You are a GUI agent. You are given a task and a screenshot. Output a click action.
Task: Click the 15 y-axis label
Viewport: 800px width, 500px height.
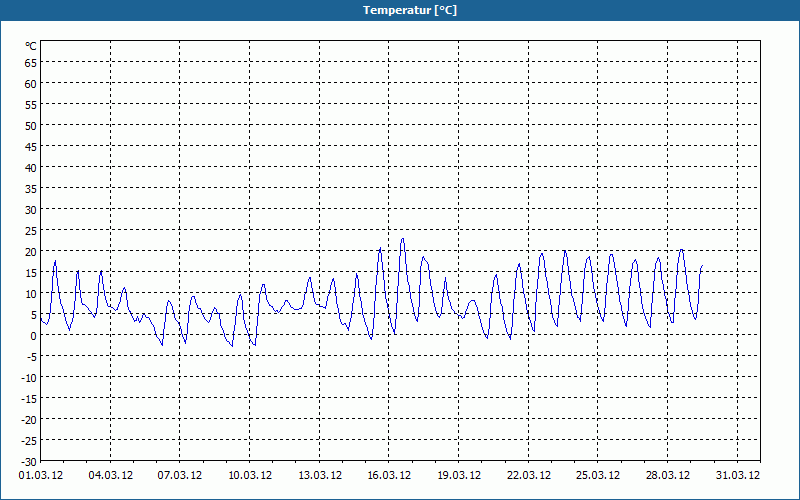coord(31,273)
